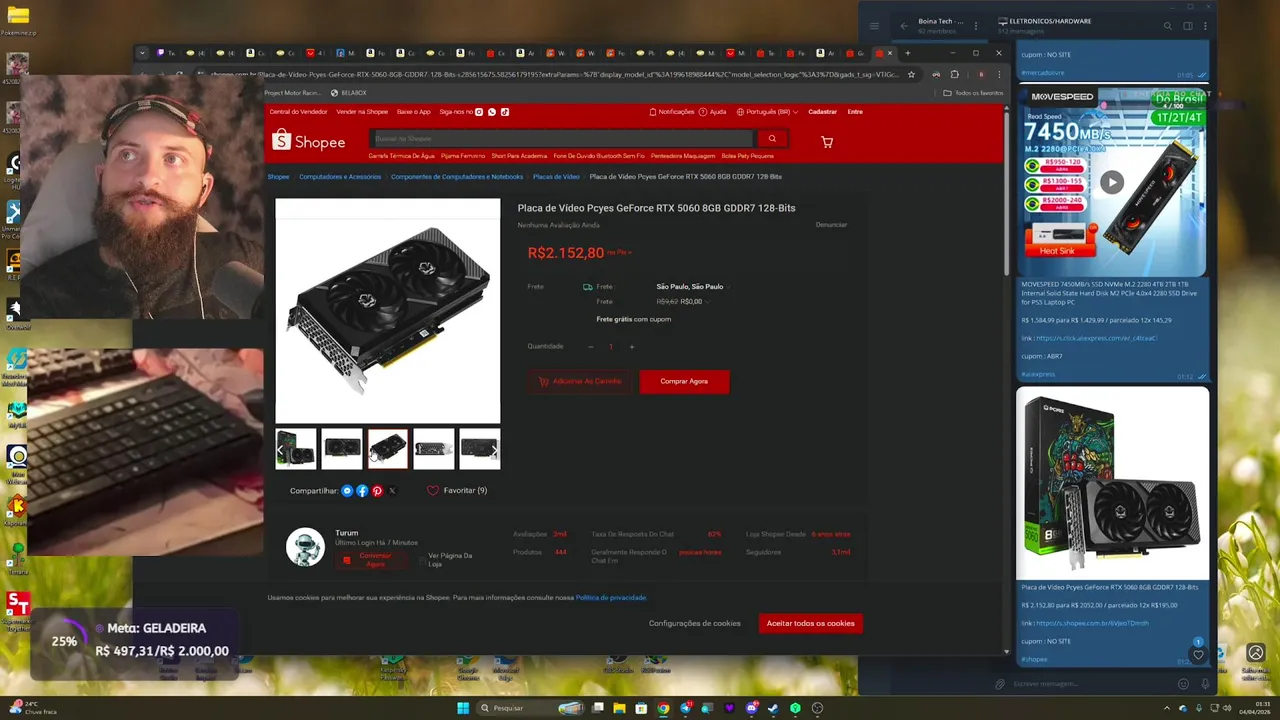The height and width of the screenshot is (720, 1280).
Task: Select fourth product thumbnail side view
Action: point(434,449)
